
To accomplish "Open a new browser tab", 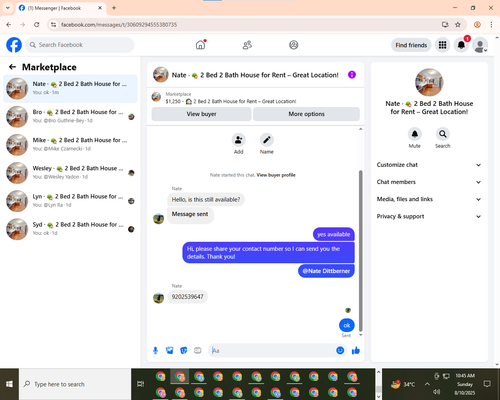I will click(x=114, y=8).
